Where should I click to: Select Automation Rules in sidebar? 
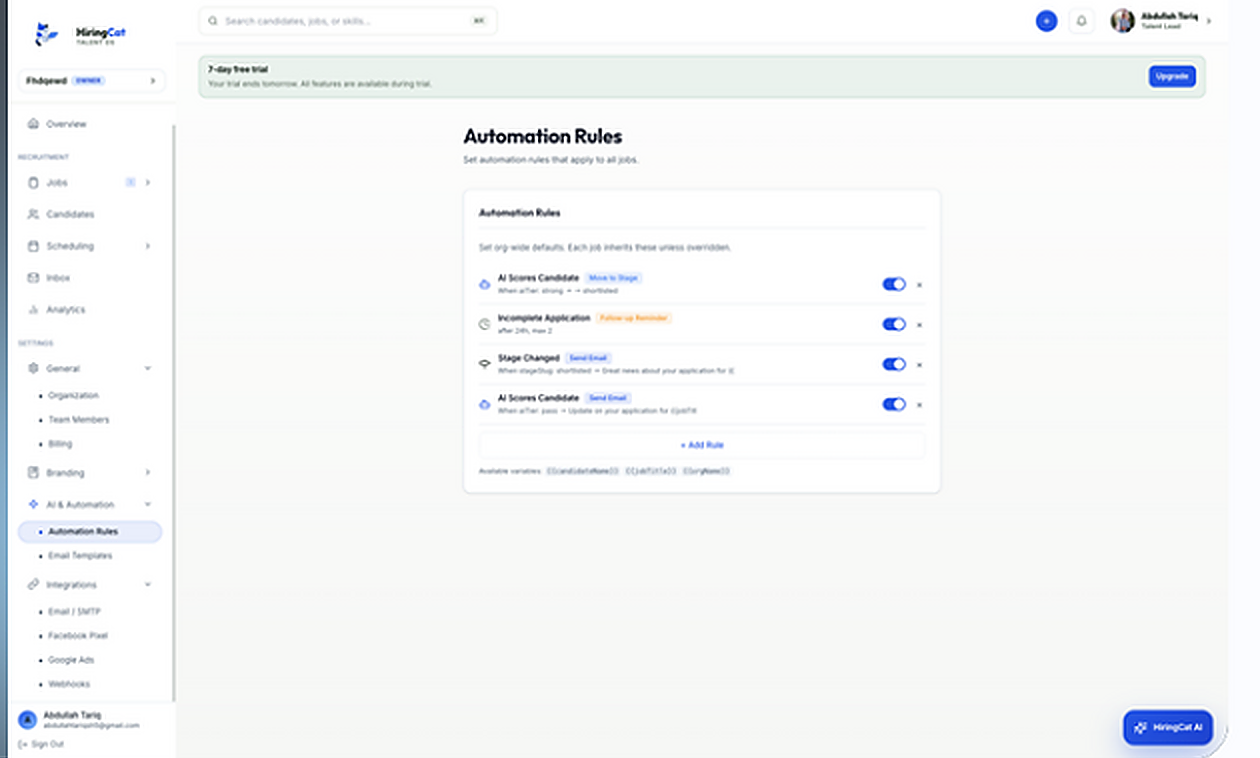90,532
